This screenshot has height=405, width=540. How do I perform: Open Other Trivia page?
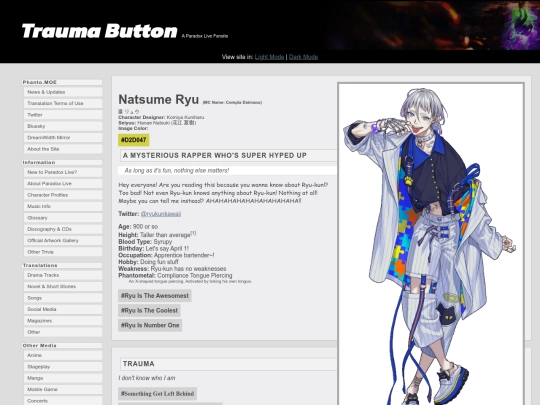coord(63,252)
